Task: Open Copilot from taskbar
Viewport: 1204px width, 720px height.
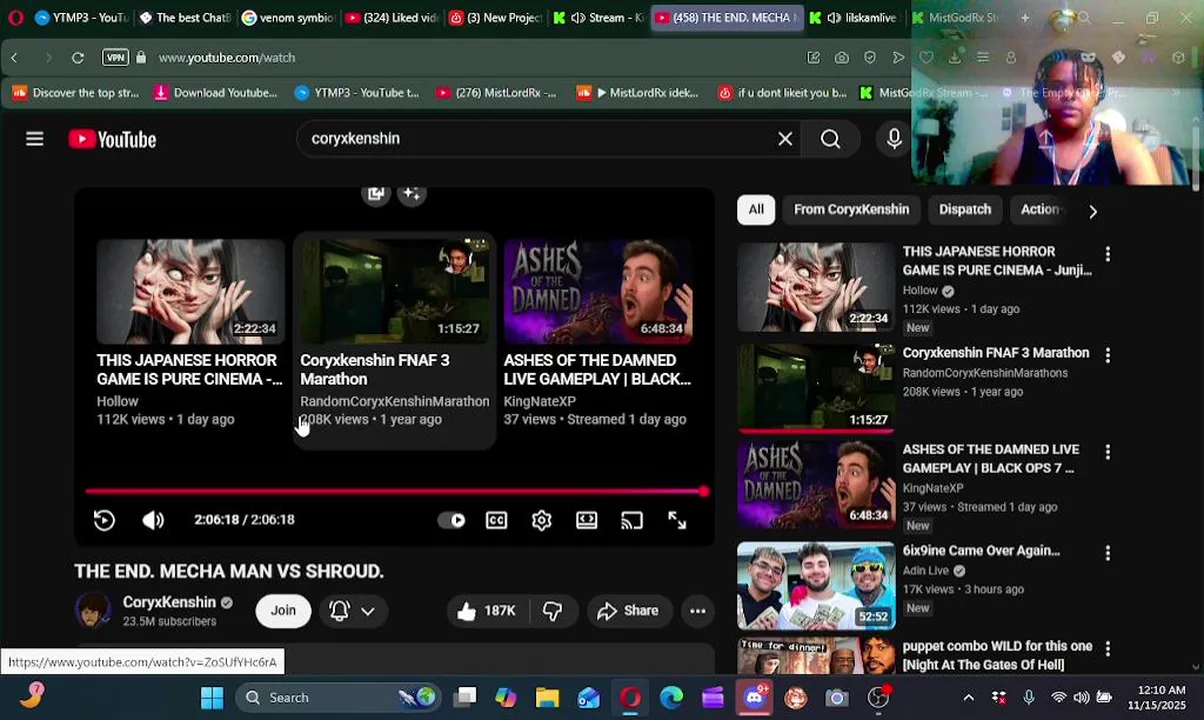Action: pos(506,698)
